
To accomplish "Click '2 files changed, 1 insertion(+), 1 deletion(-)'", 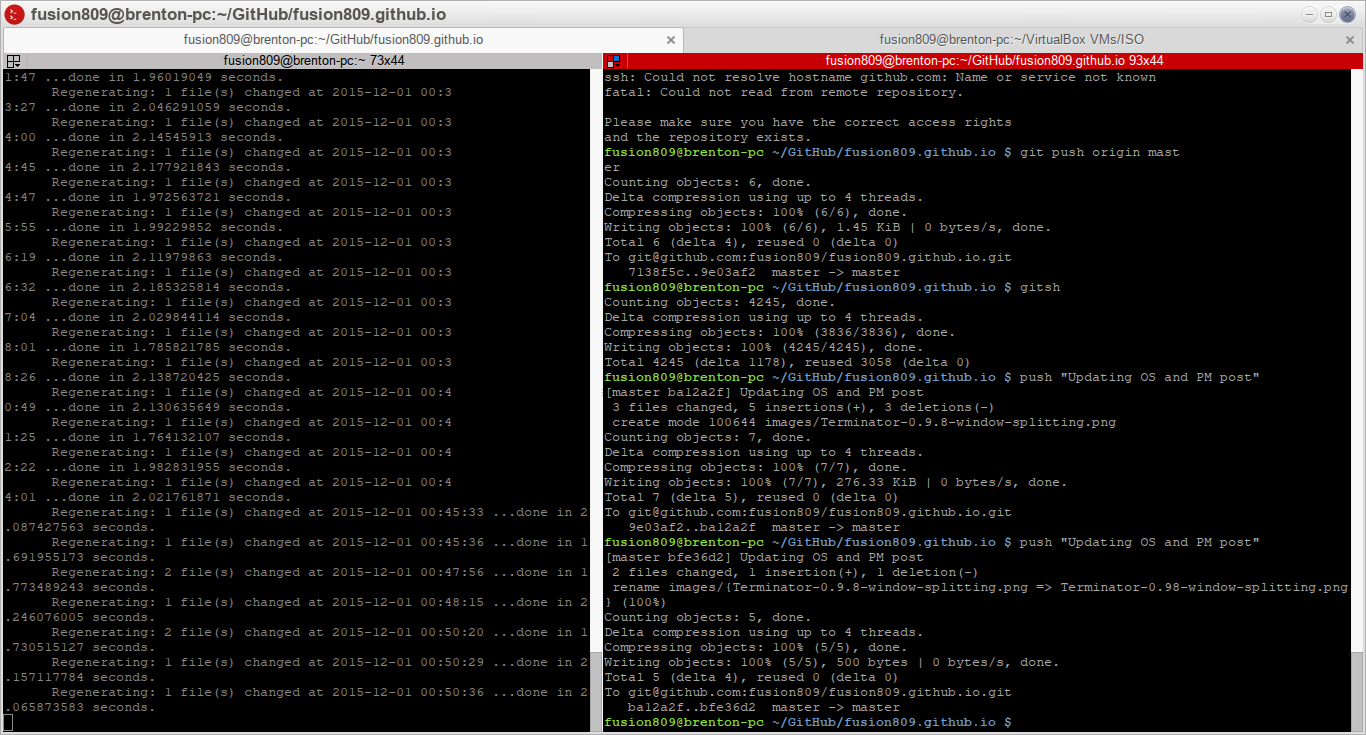I will point(796,572).
